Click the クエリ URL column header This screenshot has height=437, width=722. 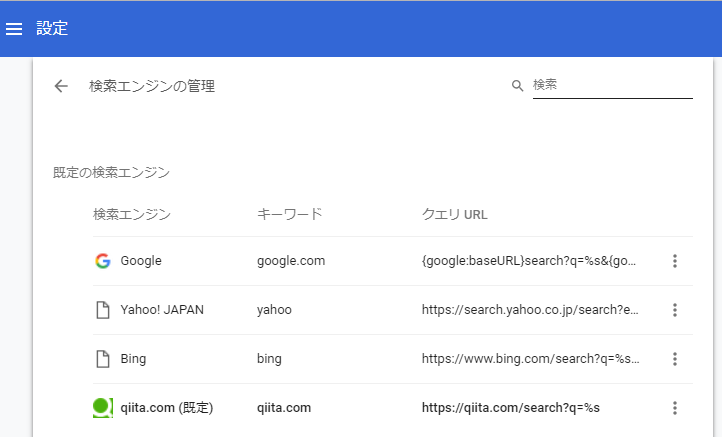pos(454,215)
